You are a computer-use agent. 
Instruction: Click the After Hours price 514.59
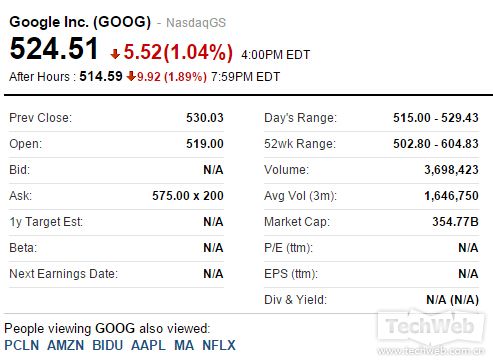(x=101, y=76)
